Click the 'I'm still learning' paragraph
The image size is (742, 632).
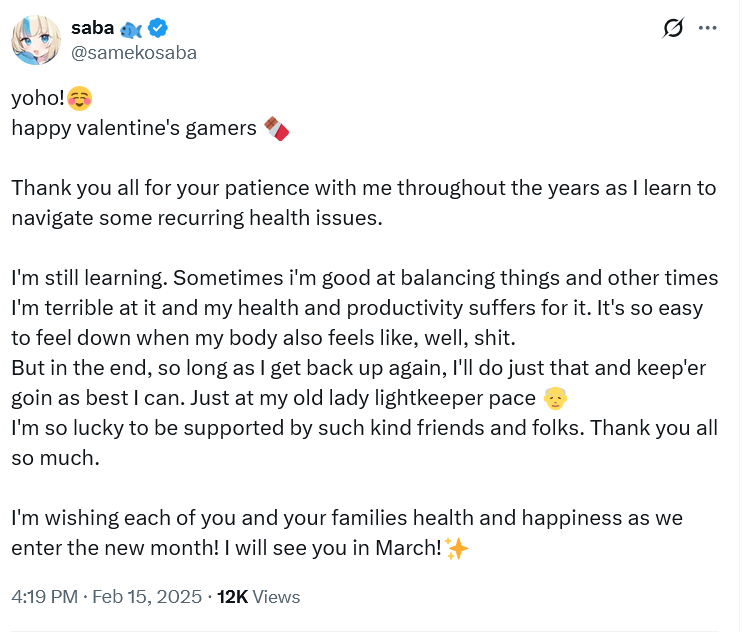coord(364,308)
